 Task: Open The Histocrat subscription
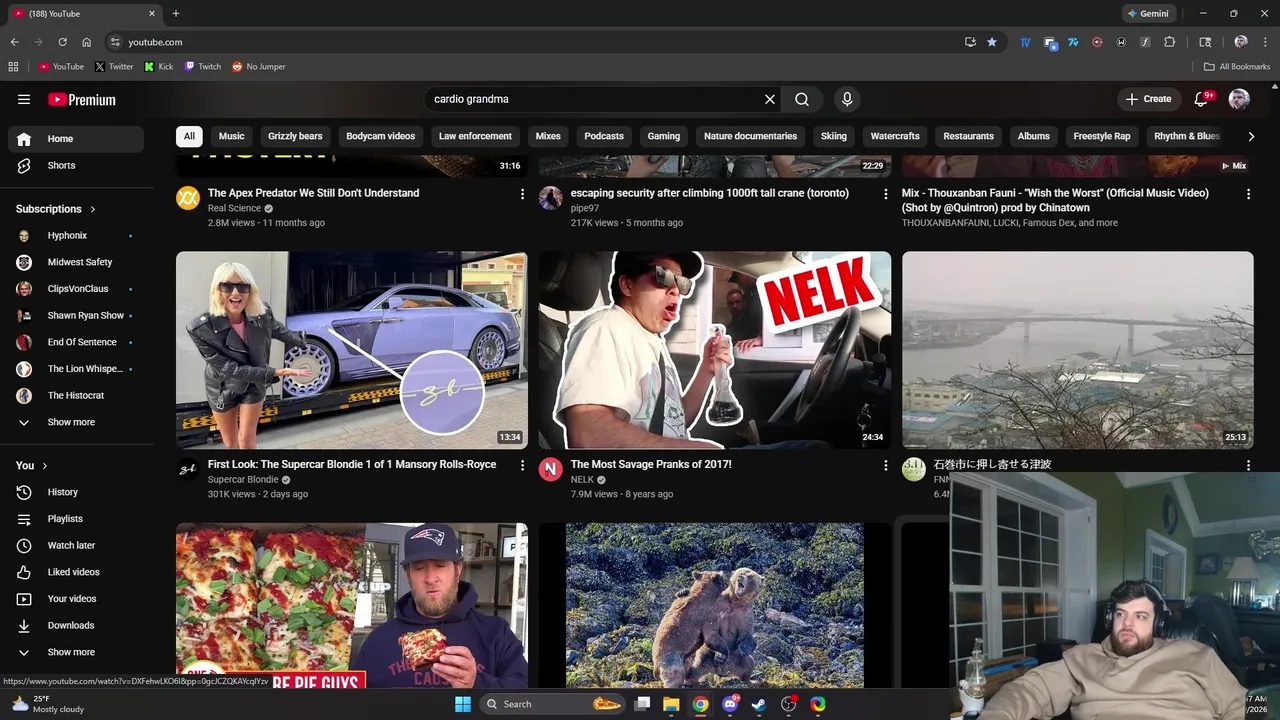[x=76, y=395]
